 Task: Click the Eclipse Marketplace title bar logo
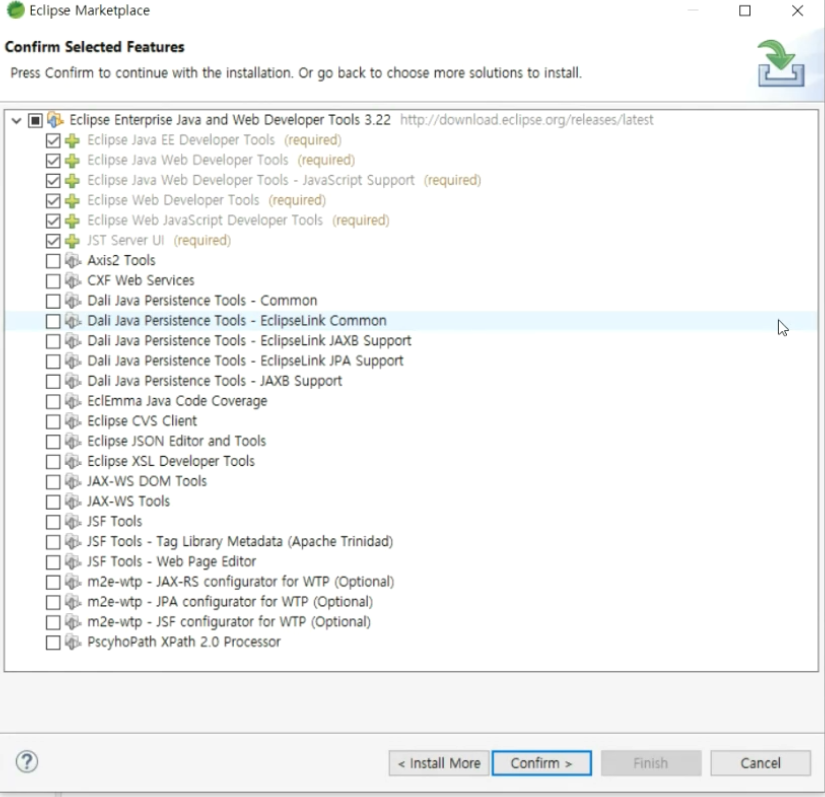click(x=16, y=10)
